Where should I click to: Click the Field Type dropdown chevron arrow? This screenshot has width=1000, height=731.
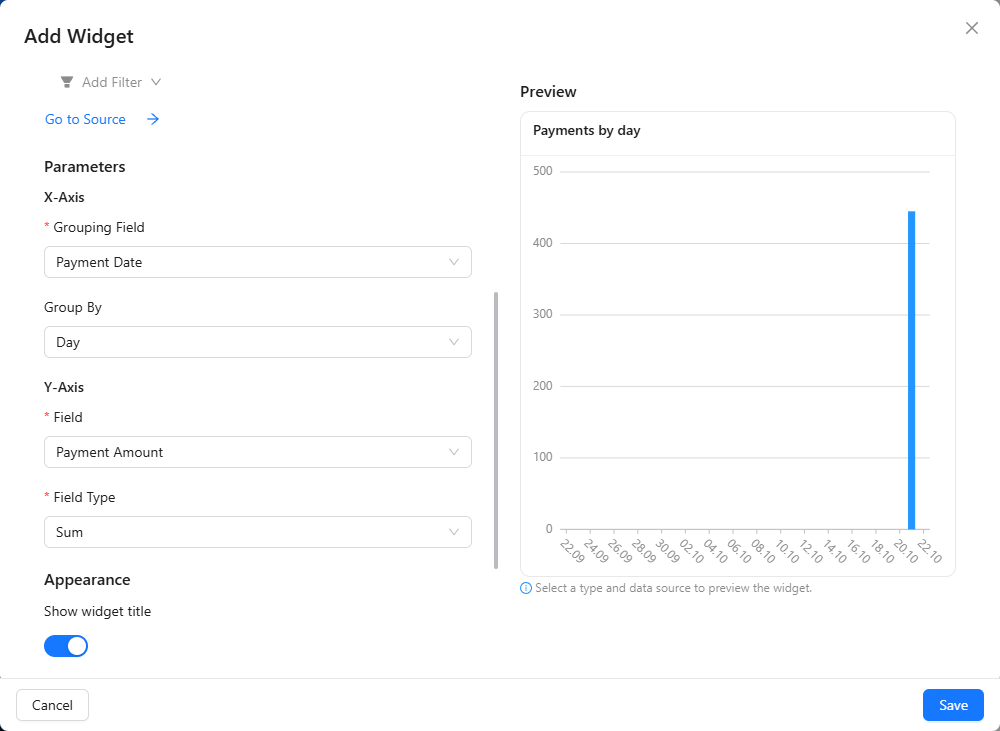tap(454, 532)
